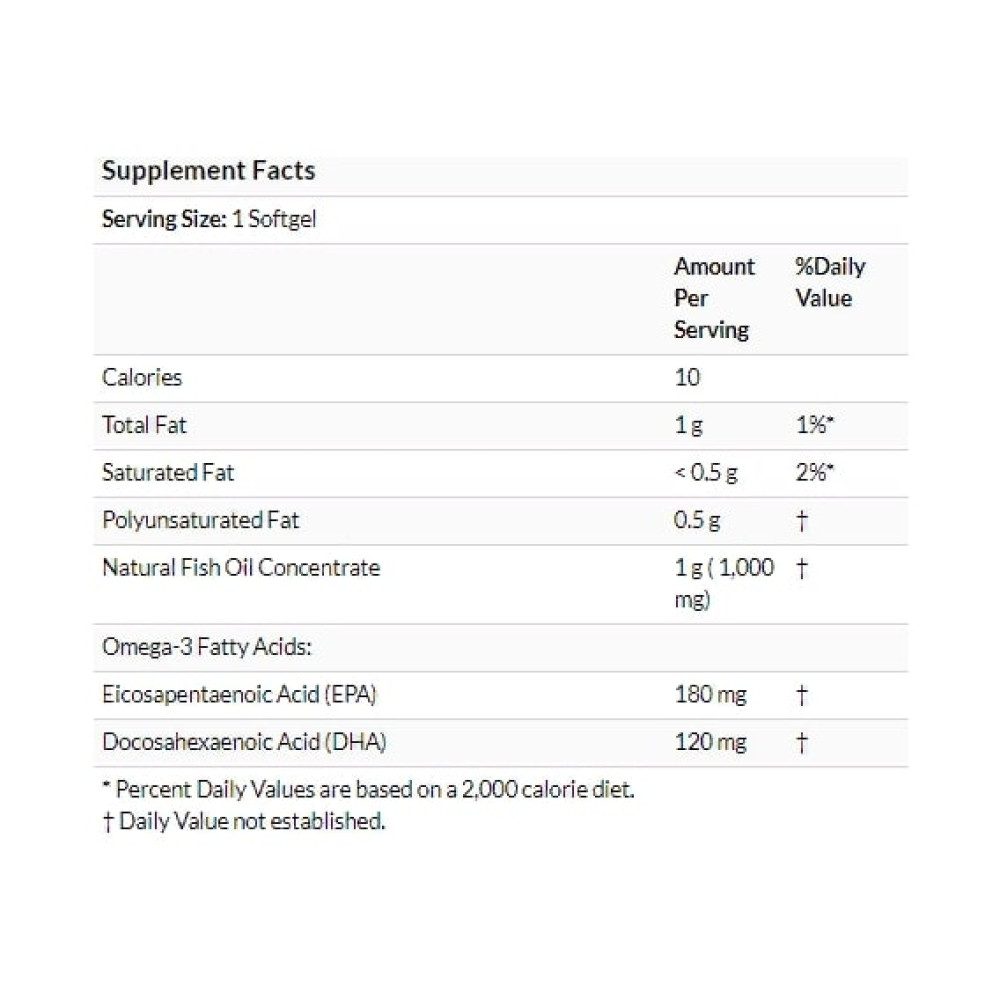Click the Saturated Fat 2% daily value
Image resolution: width=1000 pixels, height=1000 pixels.
pos(815,473)
